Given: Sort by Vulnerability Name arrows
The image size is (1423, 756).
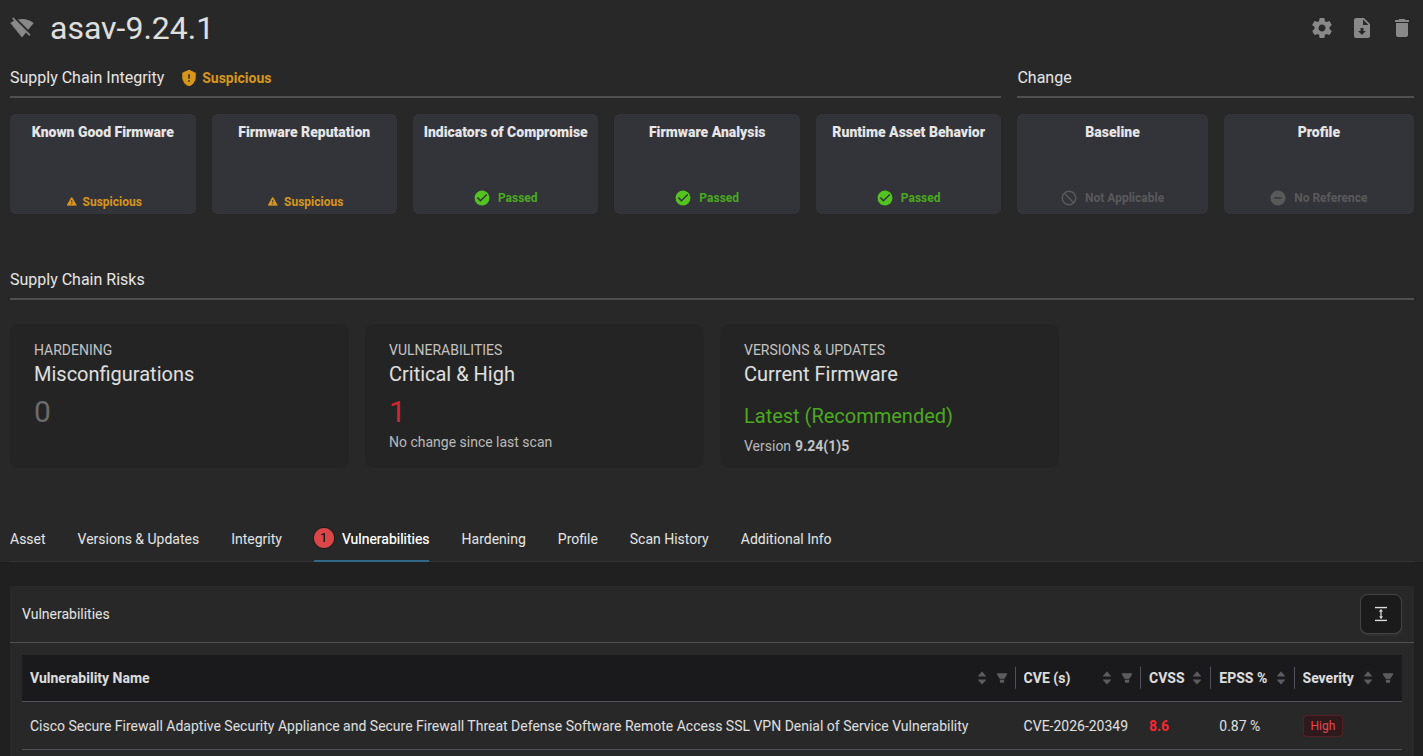Looking at the screenshot, I should 982,678.
